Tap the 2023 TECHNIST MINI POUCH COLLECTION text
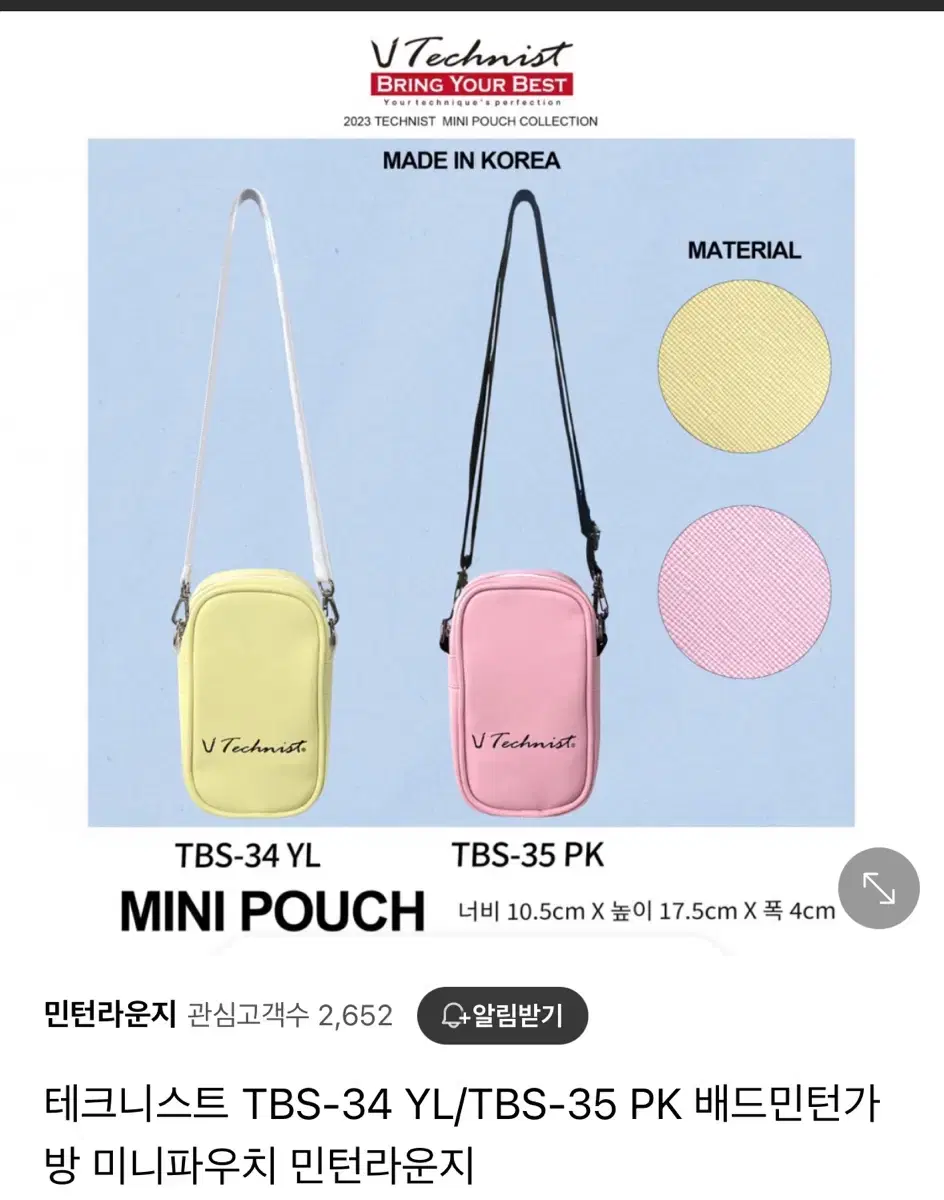 (x=470, y=121)
